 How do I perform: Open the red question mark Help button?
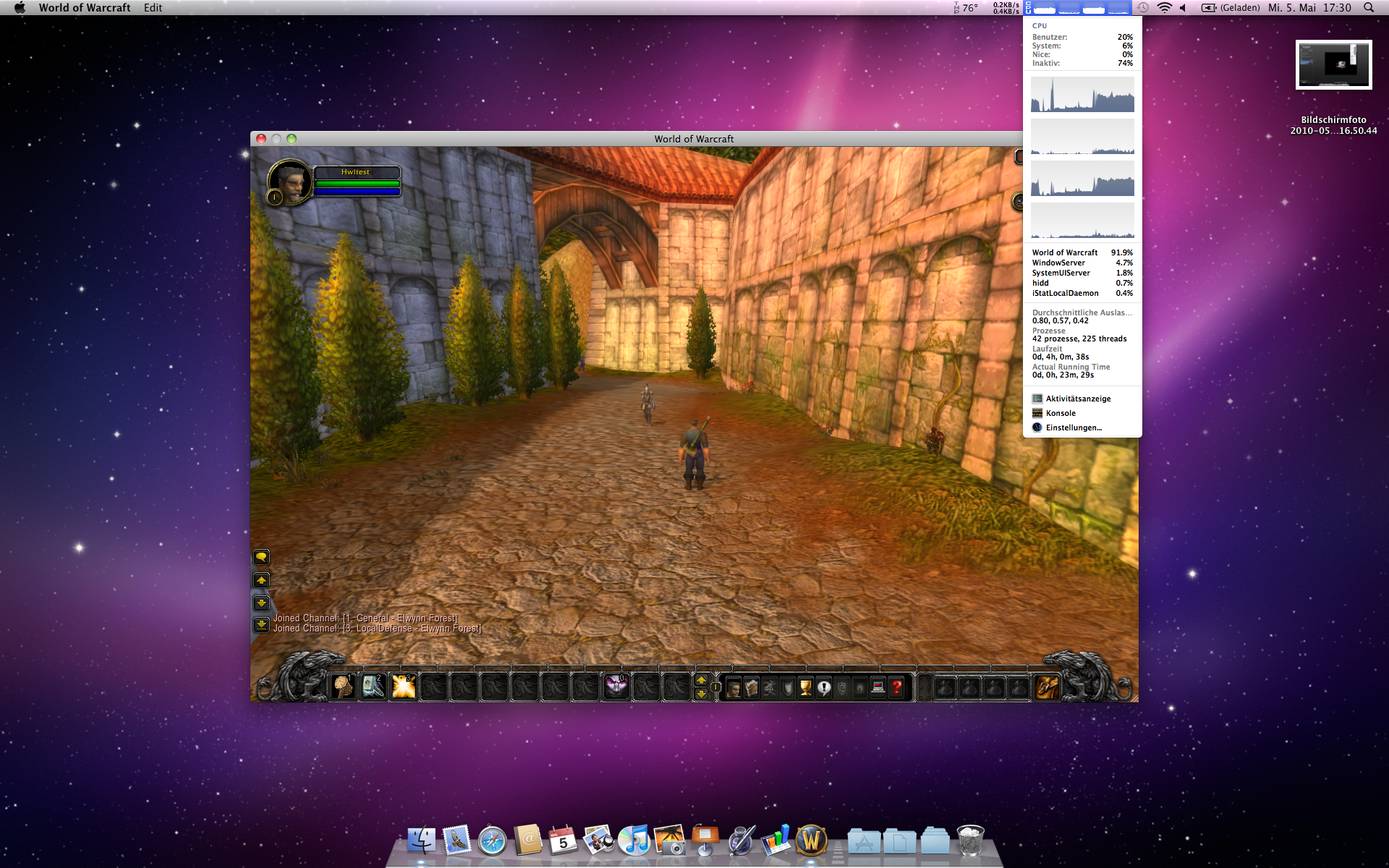click(896, 687)
